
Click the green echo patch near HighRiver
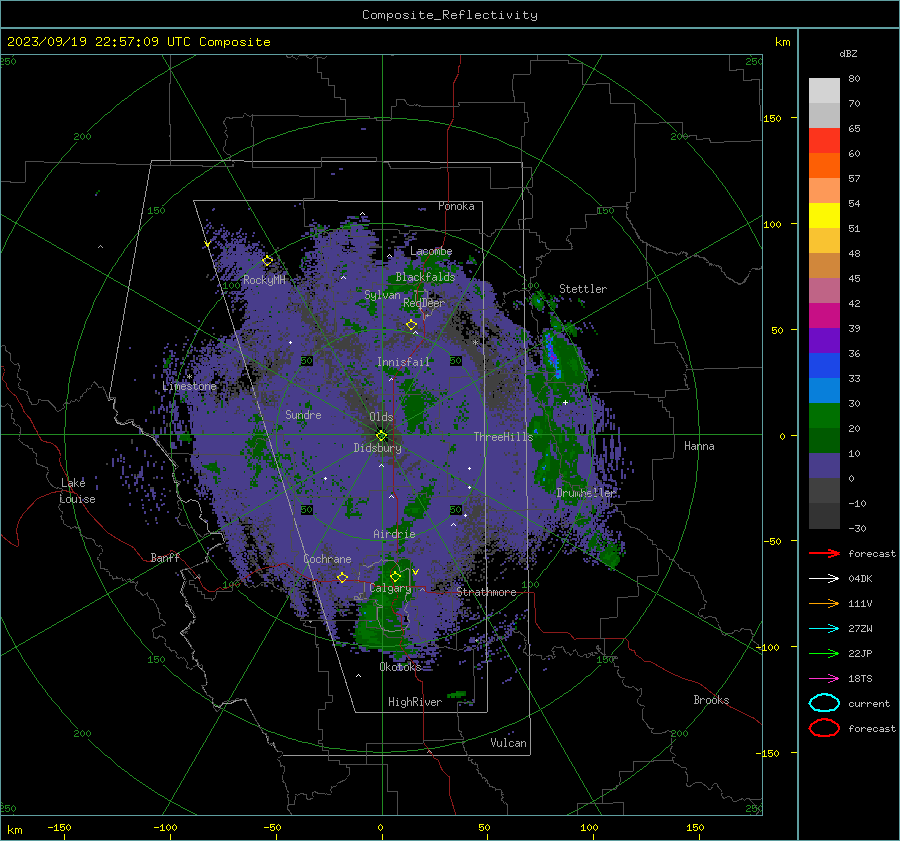(457, 695)
